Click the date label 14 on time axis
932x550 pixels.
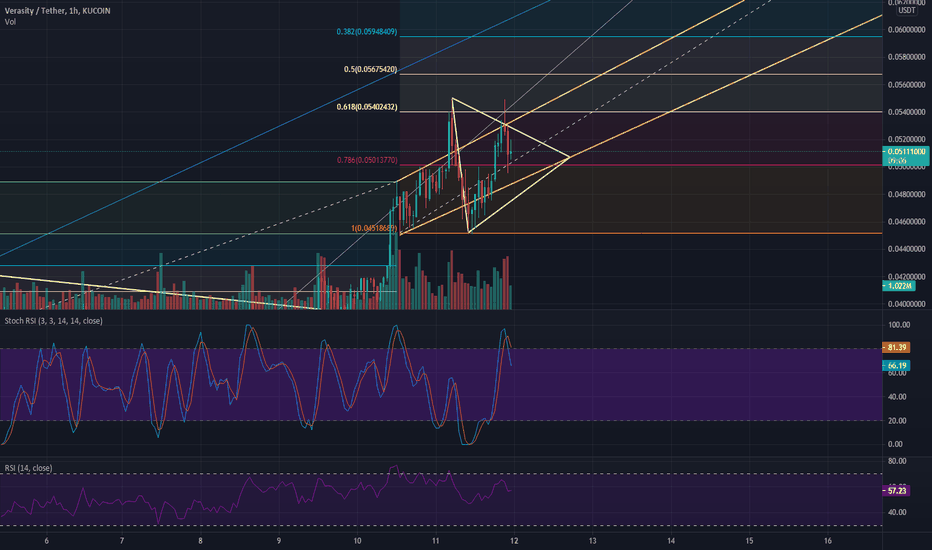tap(671, 541)
